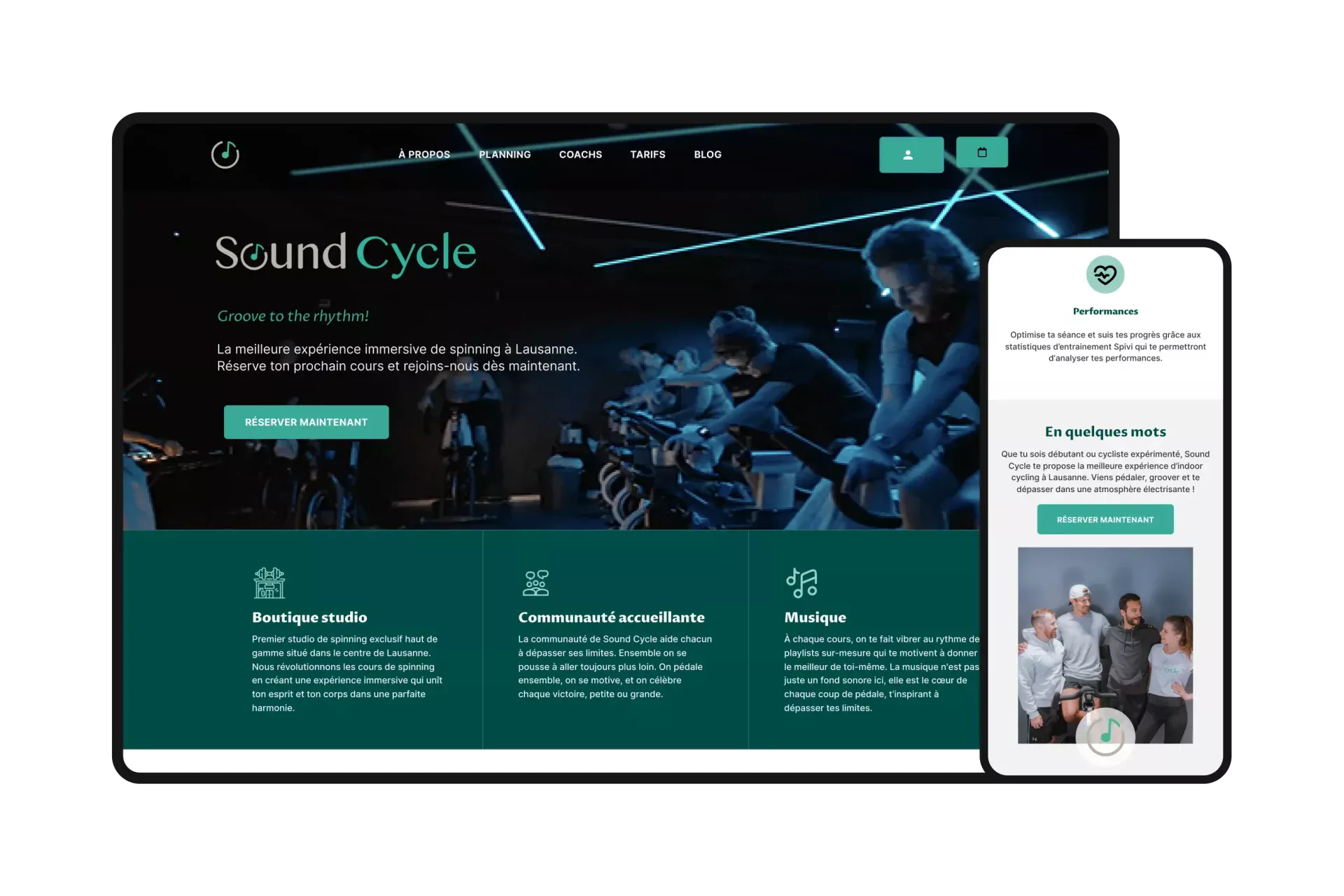Click the 'À chaque cours' music description
Screen dimensions: 1344x896
(x=881, y=673)
